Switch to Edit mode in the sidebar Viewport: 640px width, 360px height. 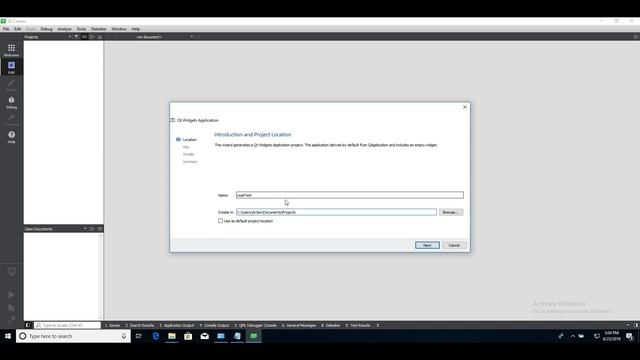tap(11, 67)
